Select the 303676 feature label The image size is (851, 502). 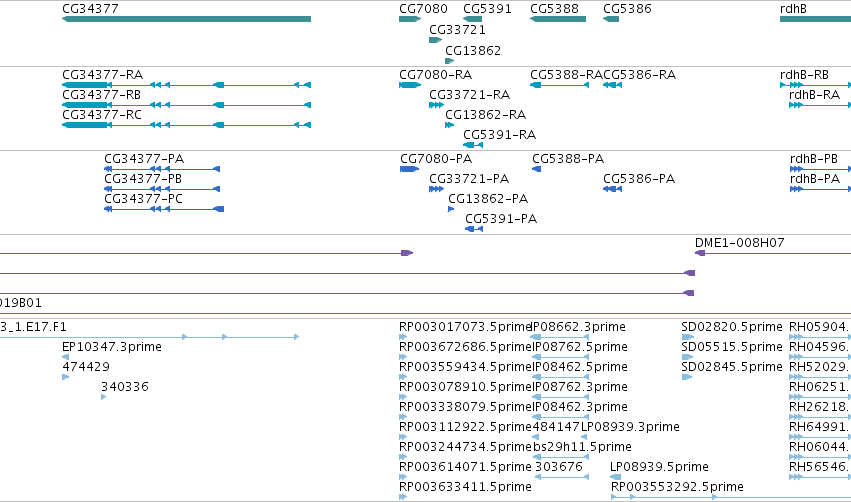point(558,467)
